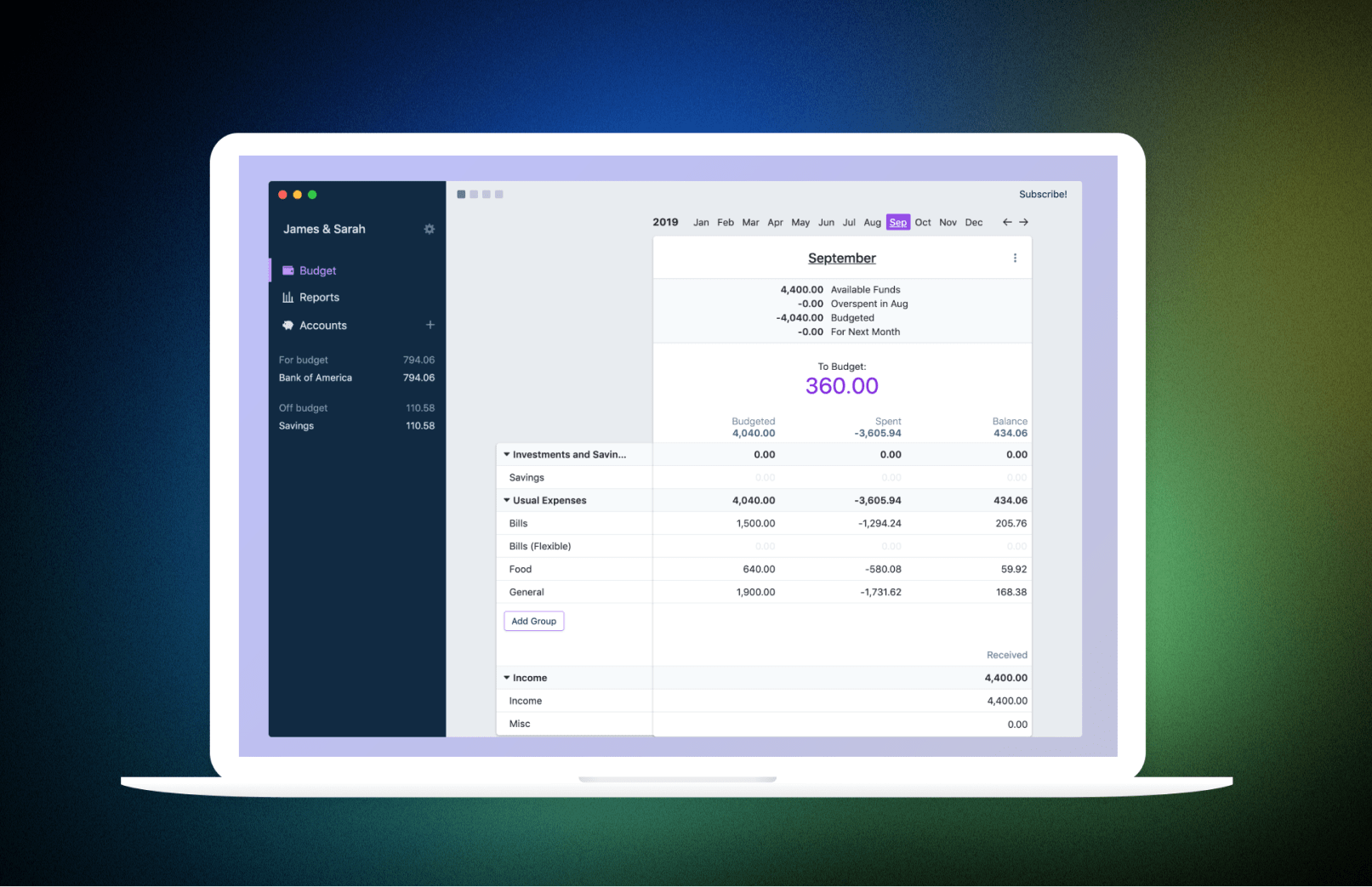Switch to Oct month
Image resolution: width=1372 pixels, height=887 pixels.
point(923,223)
